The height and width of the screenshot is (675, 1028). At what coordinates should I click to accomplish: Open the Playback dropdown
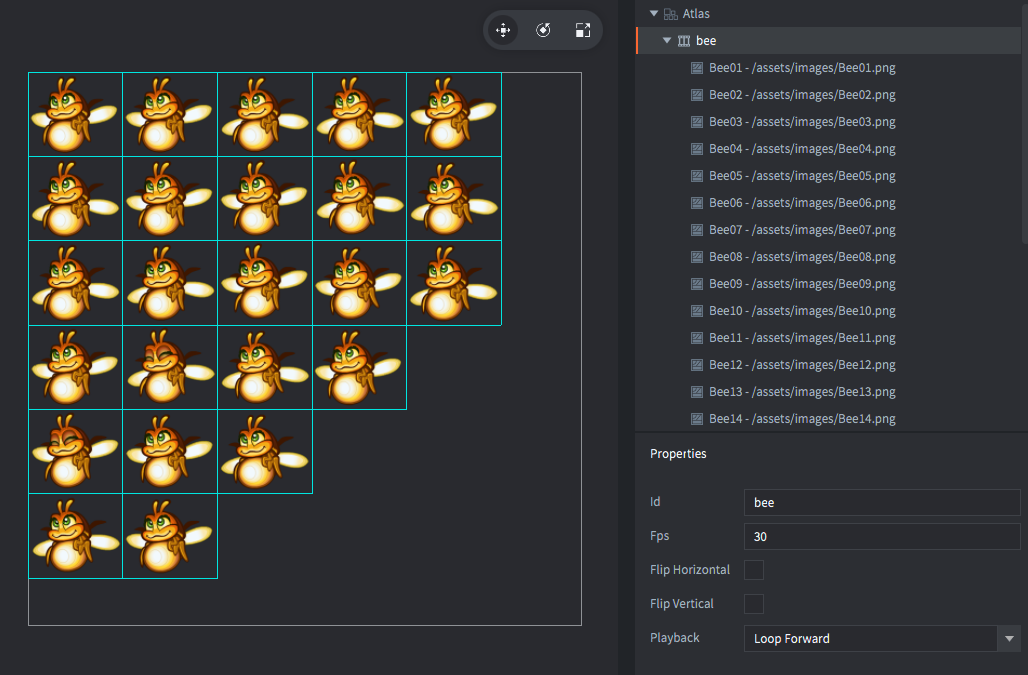tap(1009, 639)
